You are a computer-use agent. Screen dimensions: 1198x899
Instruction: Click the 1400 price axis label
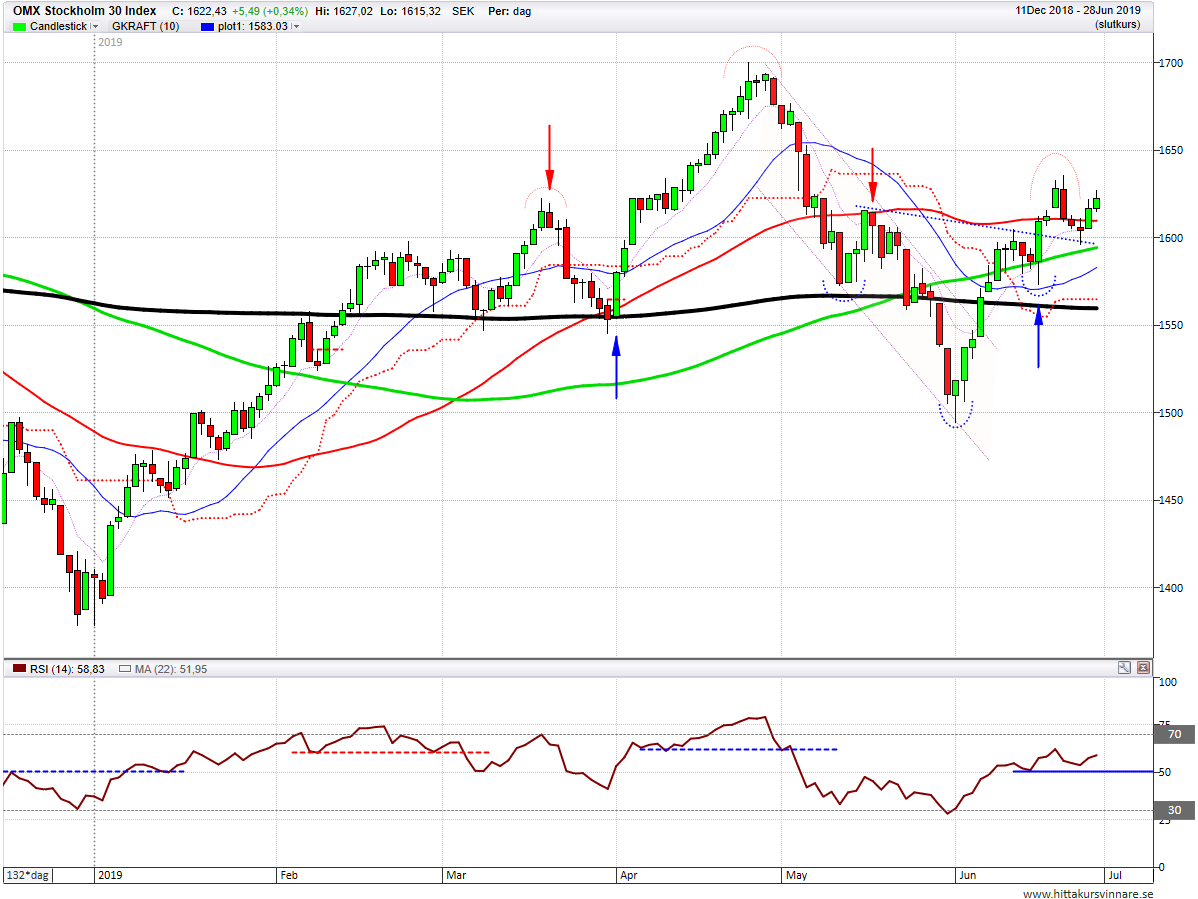click(1171, 588)
